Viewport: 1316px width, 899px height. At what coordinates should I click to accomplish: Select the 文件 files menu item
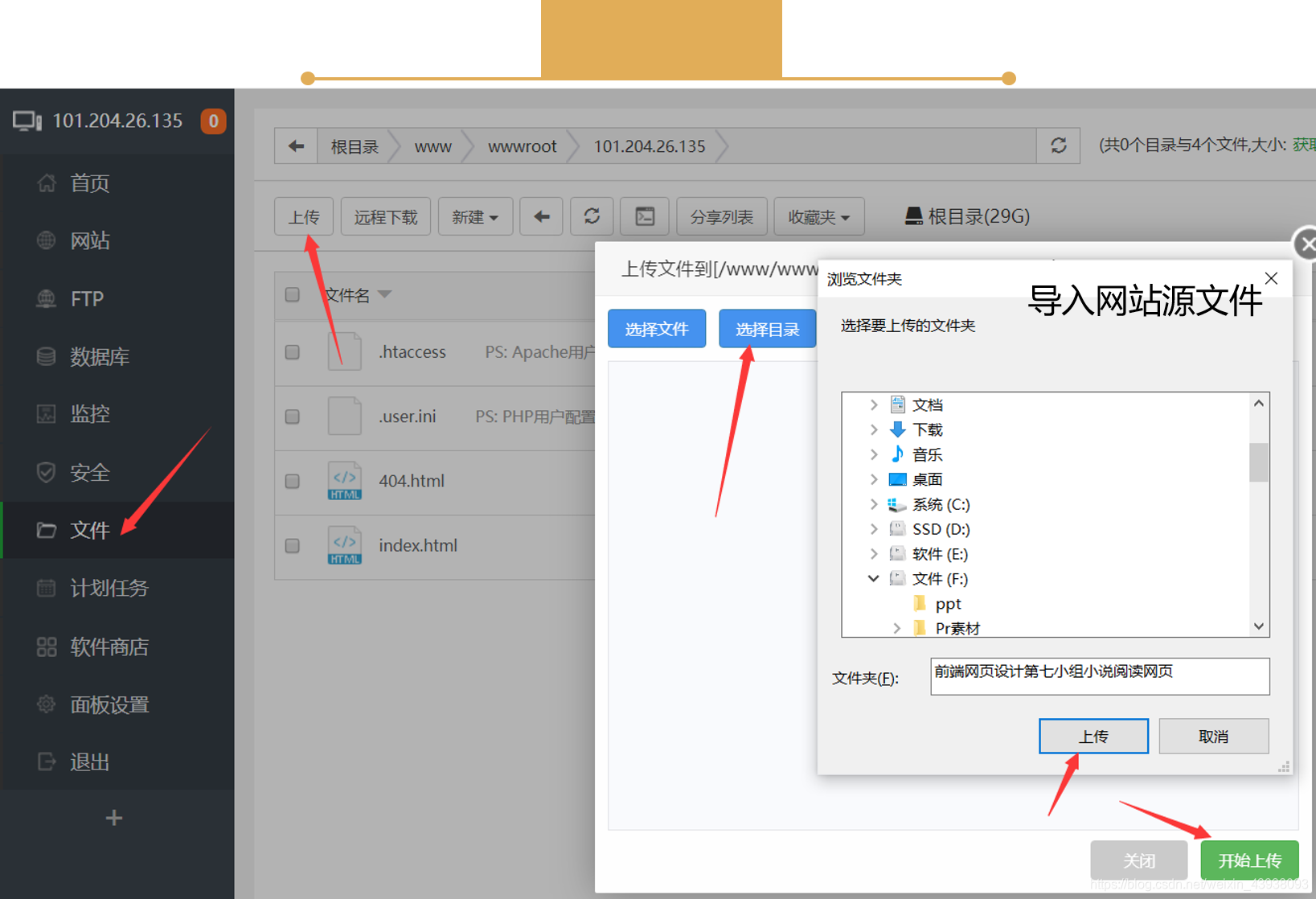117,530
